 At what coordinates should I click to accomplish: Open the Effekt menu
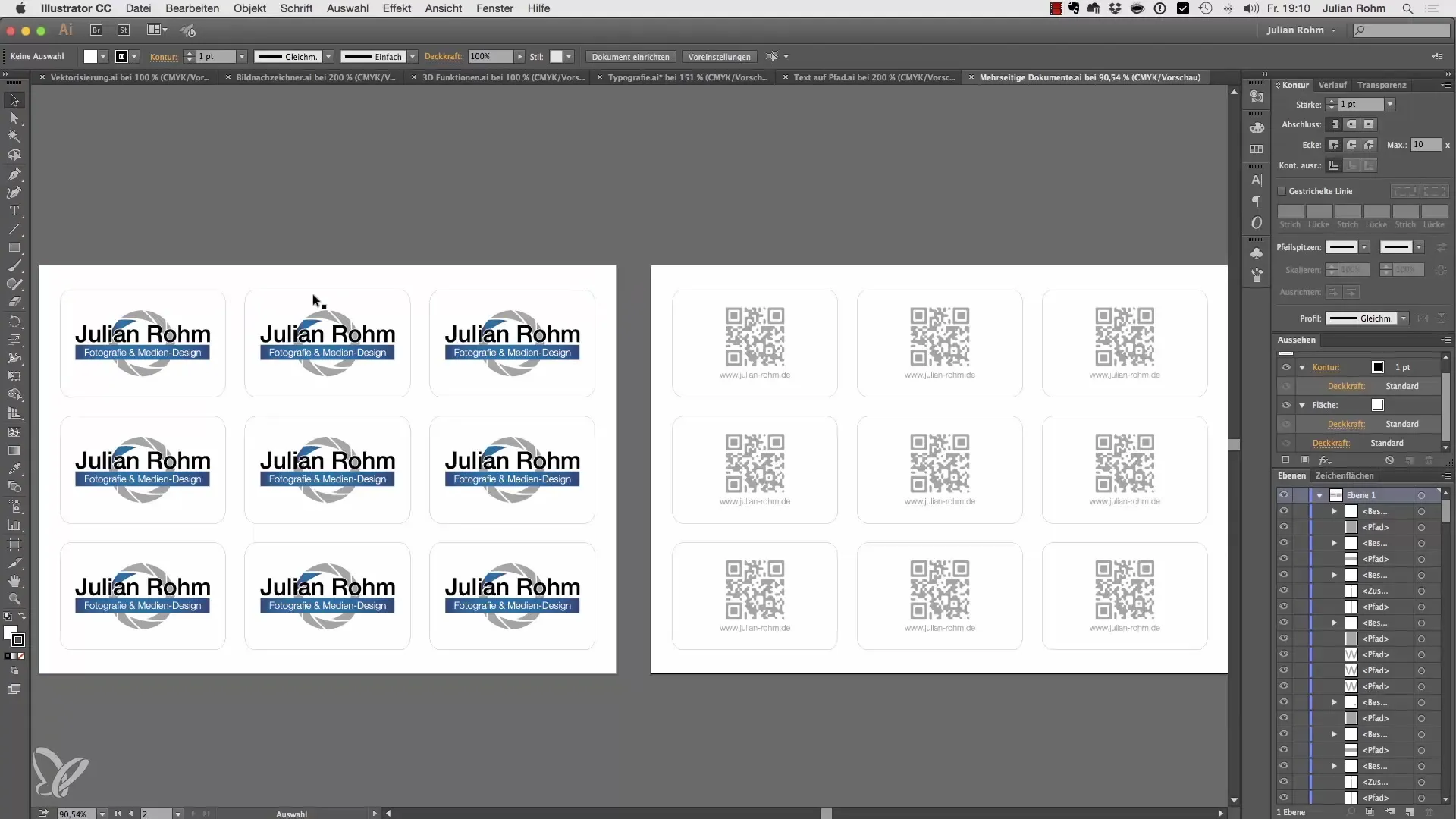(397, 8)
